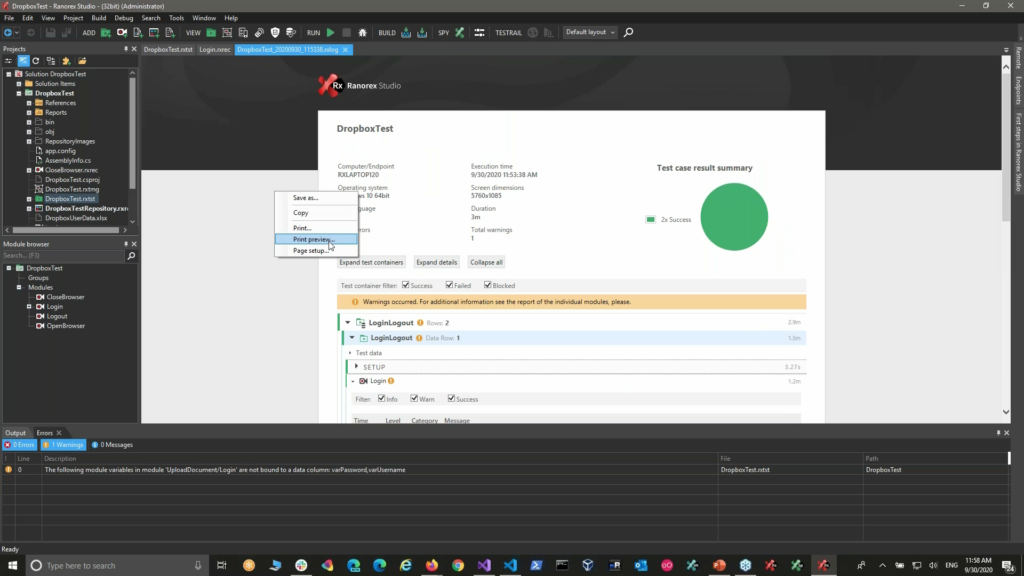Toggle the Info filter checkbox
1024x576 pixels.
[x=382, y=398]
